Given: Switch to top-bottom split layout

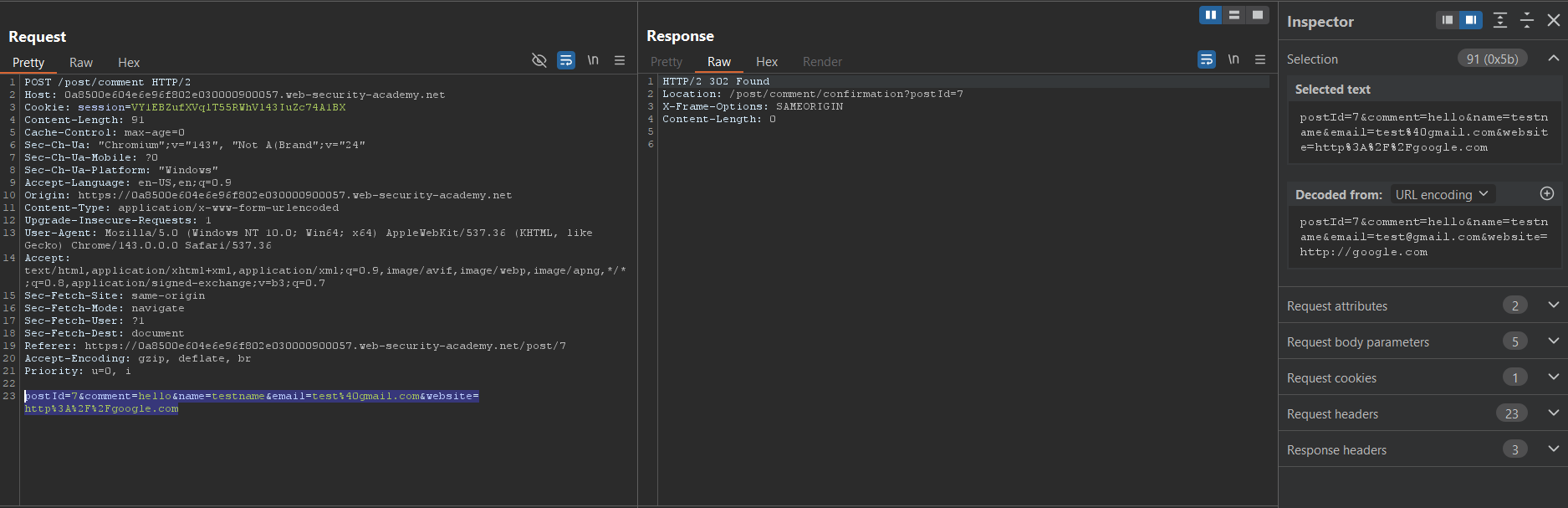Looking at the screenshot, I should pos(1234,15).
